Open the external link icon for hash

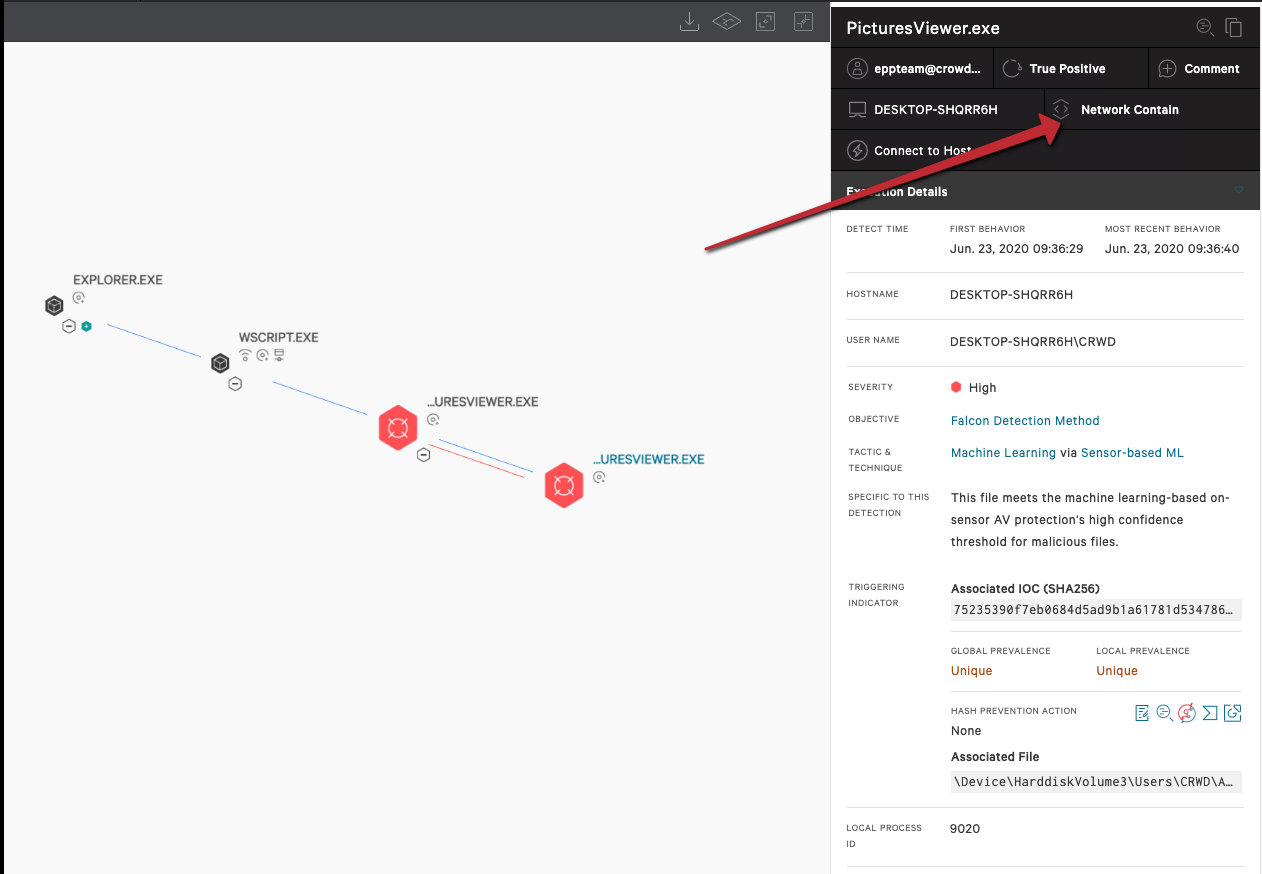[1233, 713]
